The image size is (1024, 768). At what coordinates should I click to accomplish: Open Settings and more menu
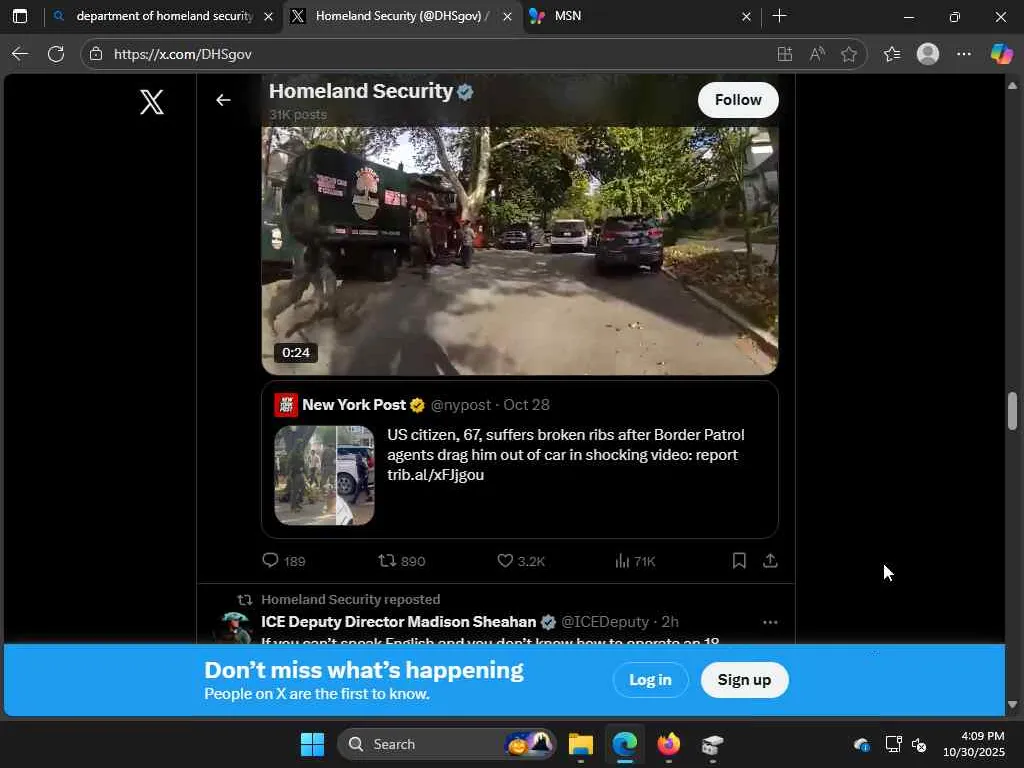click(964, 54)
